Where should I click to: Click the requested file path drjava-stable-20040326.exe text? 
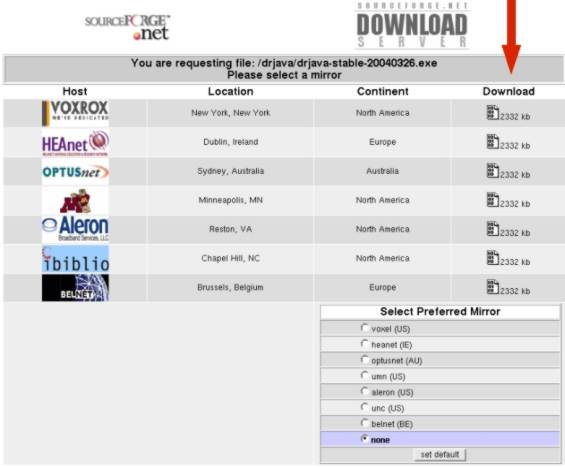[x=347, y=63]
